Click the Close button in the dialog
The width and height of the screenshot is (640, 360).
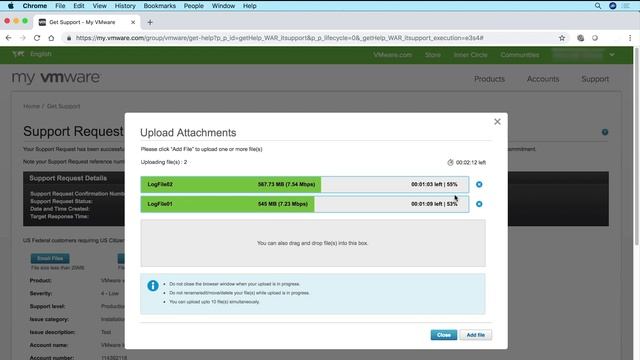(444, 335)
